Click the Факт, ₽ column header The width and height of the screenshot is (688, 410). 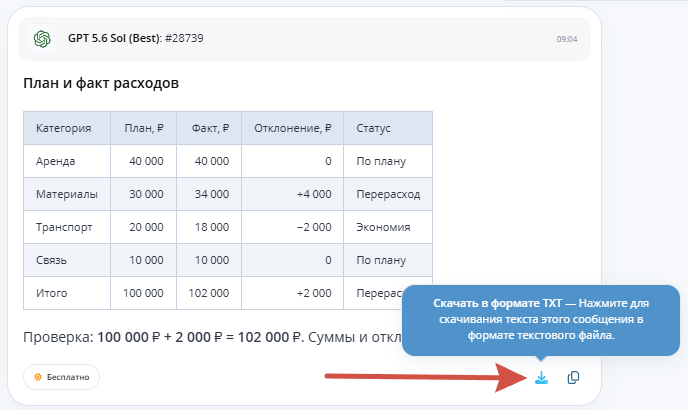[209, 128]
